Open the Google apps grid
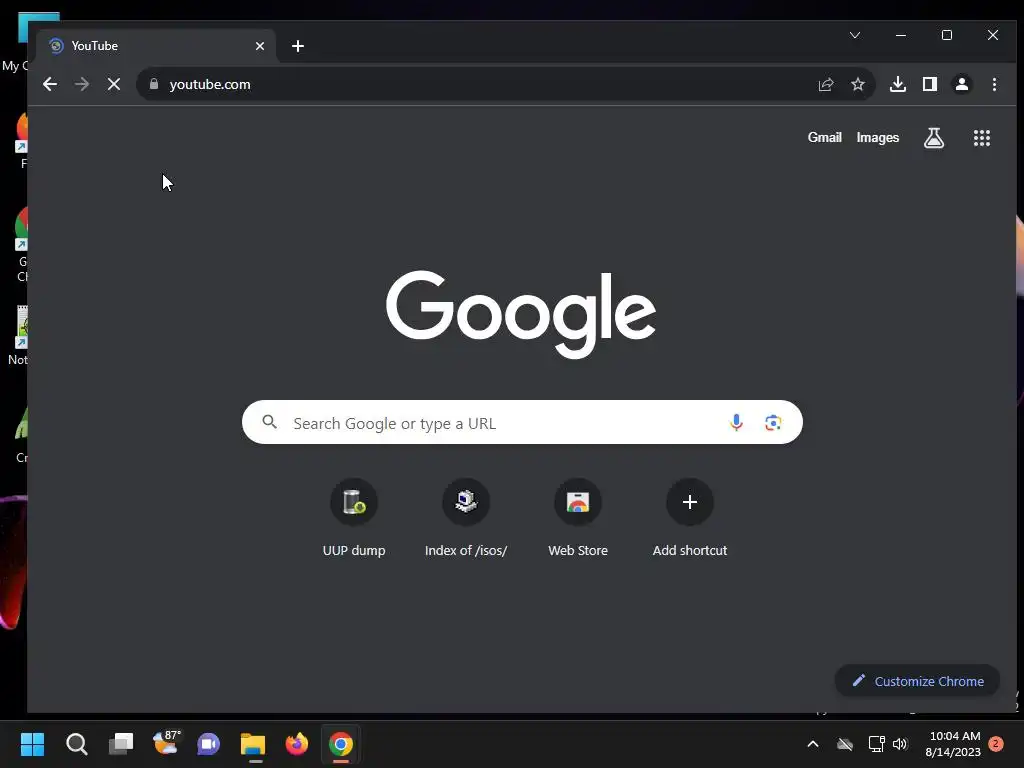Screen dimensions: 1024x768 (982, 138)
